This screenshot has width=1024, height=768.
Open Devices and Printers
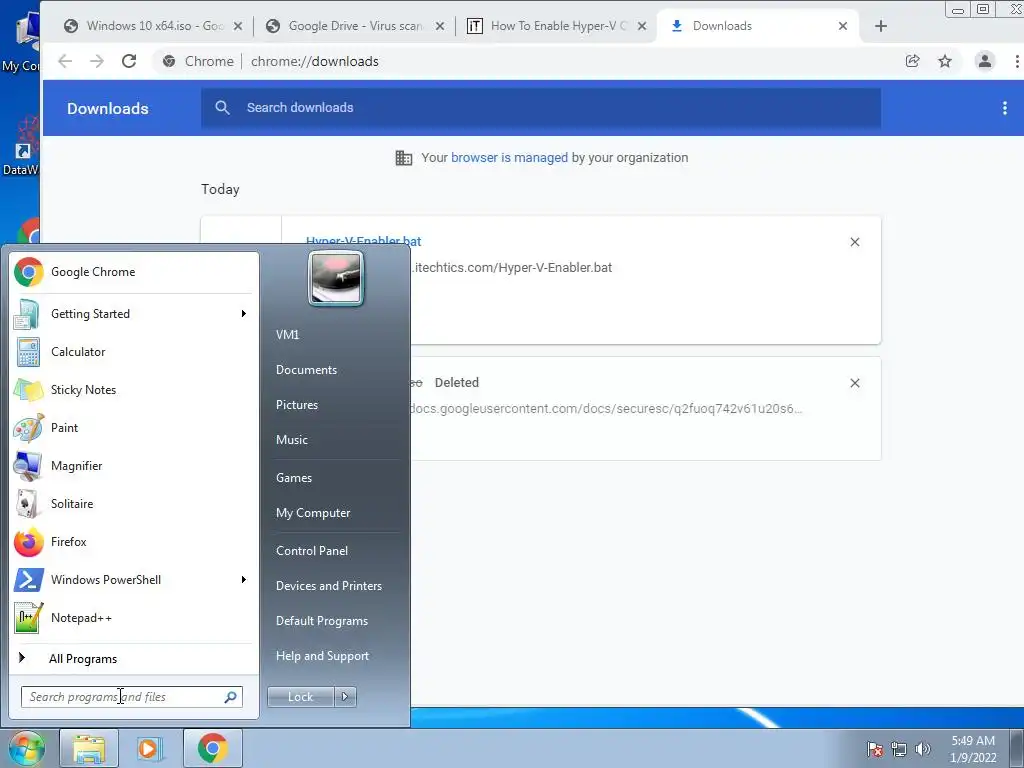pyautogui.click(x=328, y=586)
